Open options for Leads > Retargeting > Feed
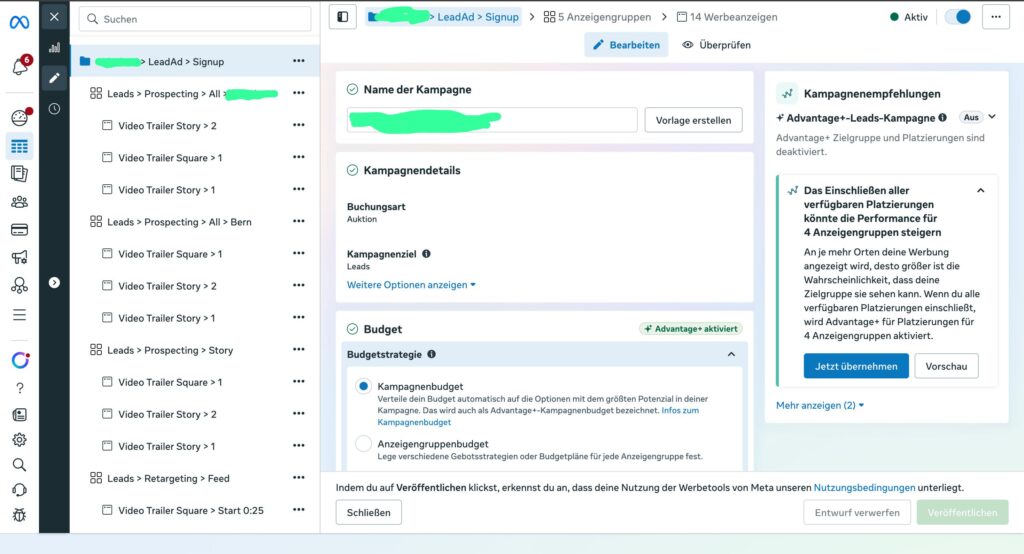Viewport: 1024px width, 554px height. coord(298,477)
